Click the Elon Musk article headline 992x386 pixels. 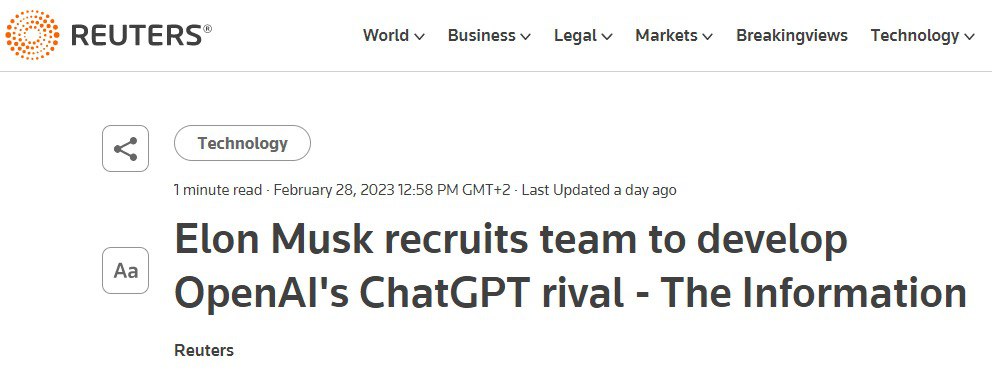[x=570, y=266]
